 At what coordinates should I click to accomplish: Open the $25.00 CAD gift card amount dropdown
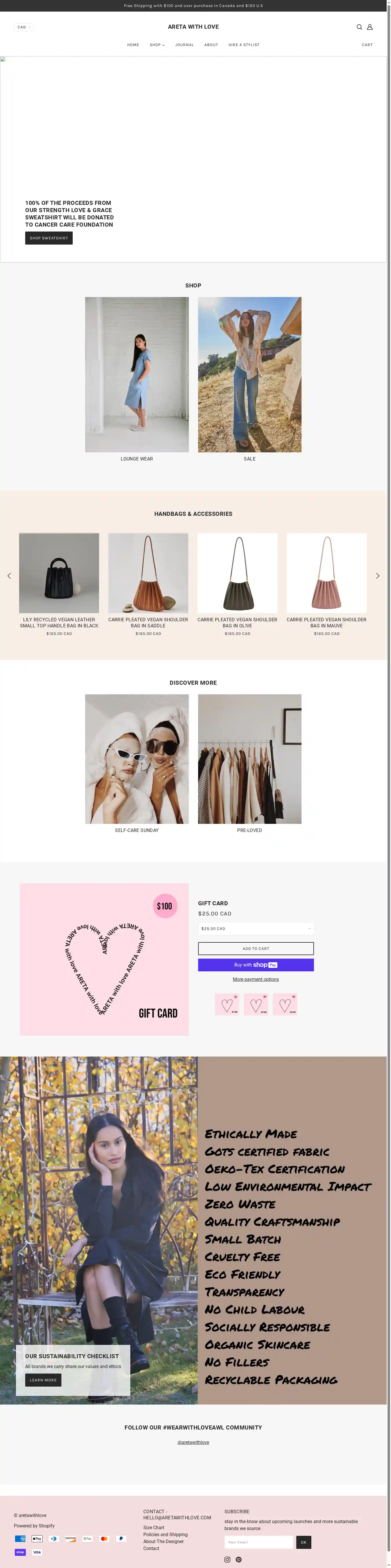coord(256,928)
